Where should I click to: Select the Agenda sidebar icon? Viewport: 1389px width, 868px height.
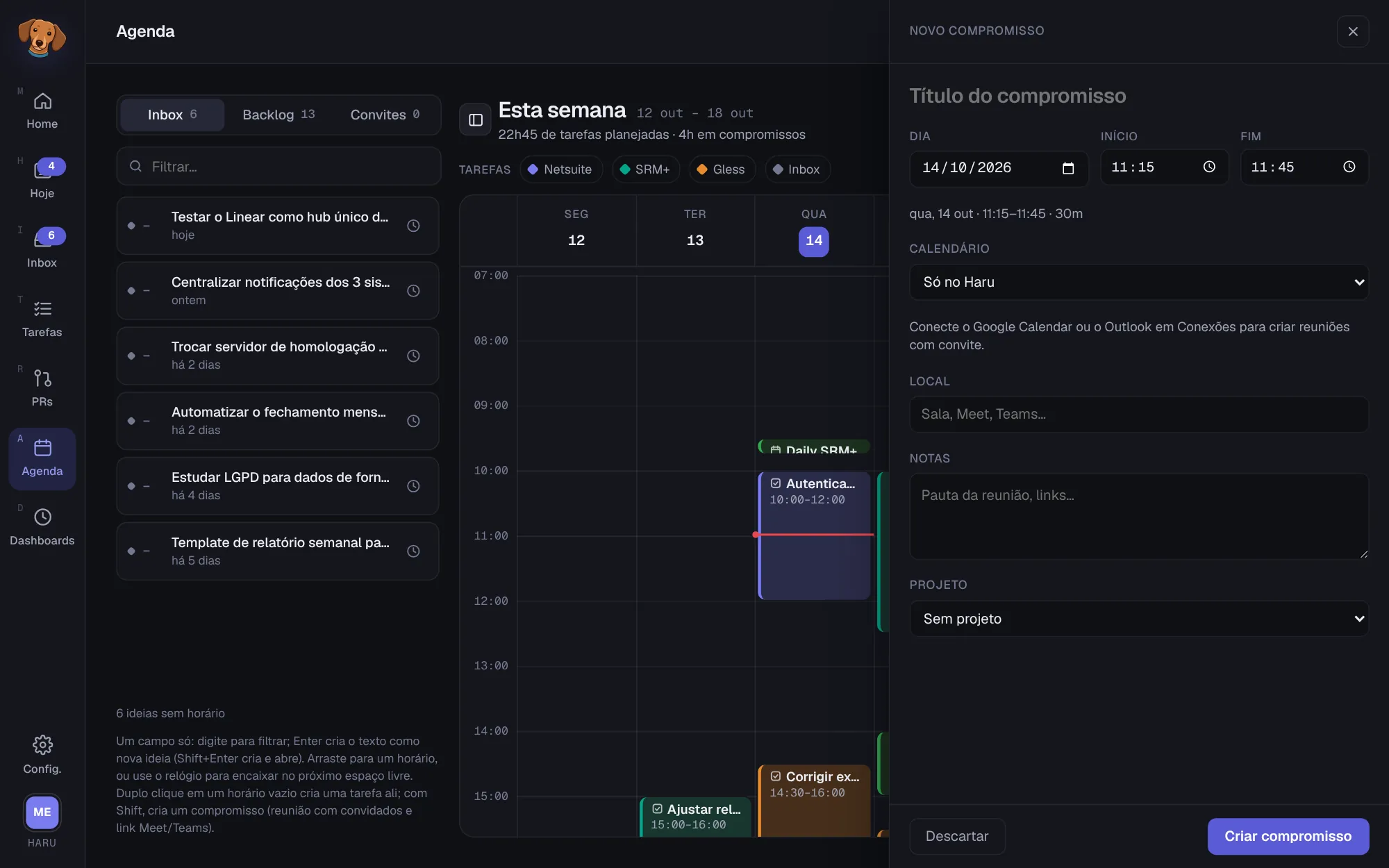[x=42, y=458]
